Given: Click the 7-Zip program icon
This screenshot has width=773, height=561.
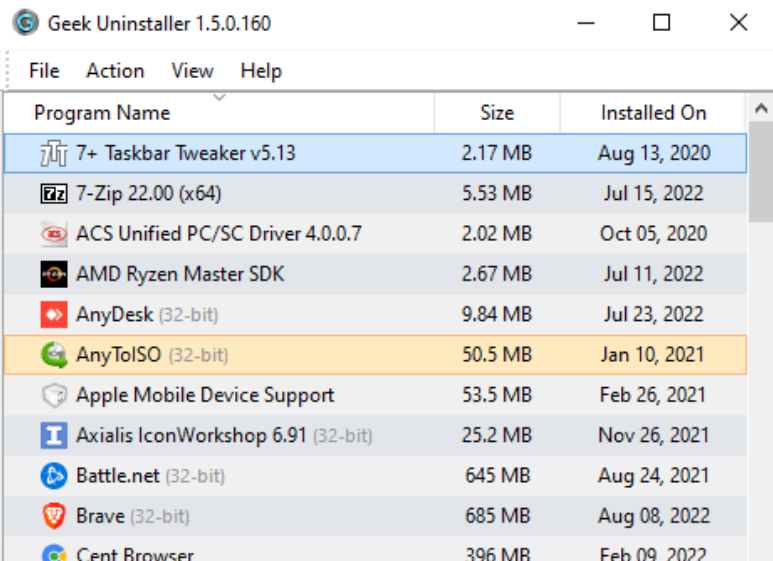Looking at the screenshot, I should (x=54, y=194).
